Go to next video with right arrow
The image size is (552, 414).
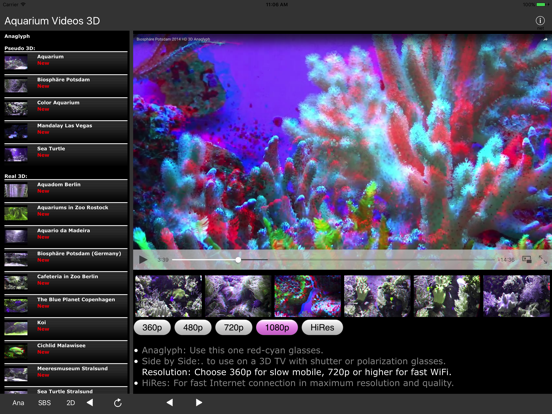(199, 402)
